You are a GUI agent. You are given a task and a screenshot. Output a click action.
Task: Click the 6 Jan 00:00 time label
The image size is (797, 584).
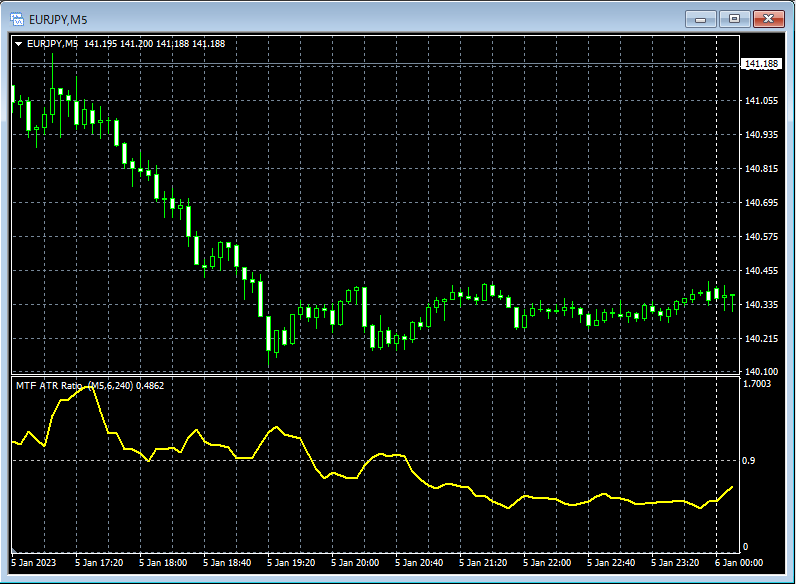(x=738, y=563)
